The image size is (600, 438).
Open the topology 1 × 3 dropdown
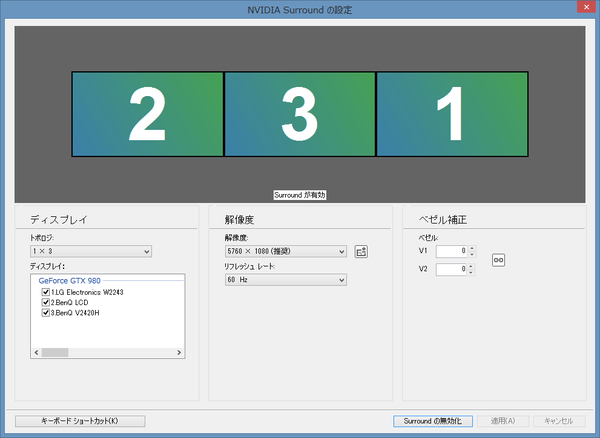tap(91, 252)
